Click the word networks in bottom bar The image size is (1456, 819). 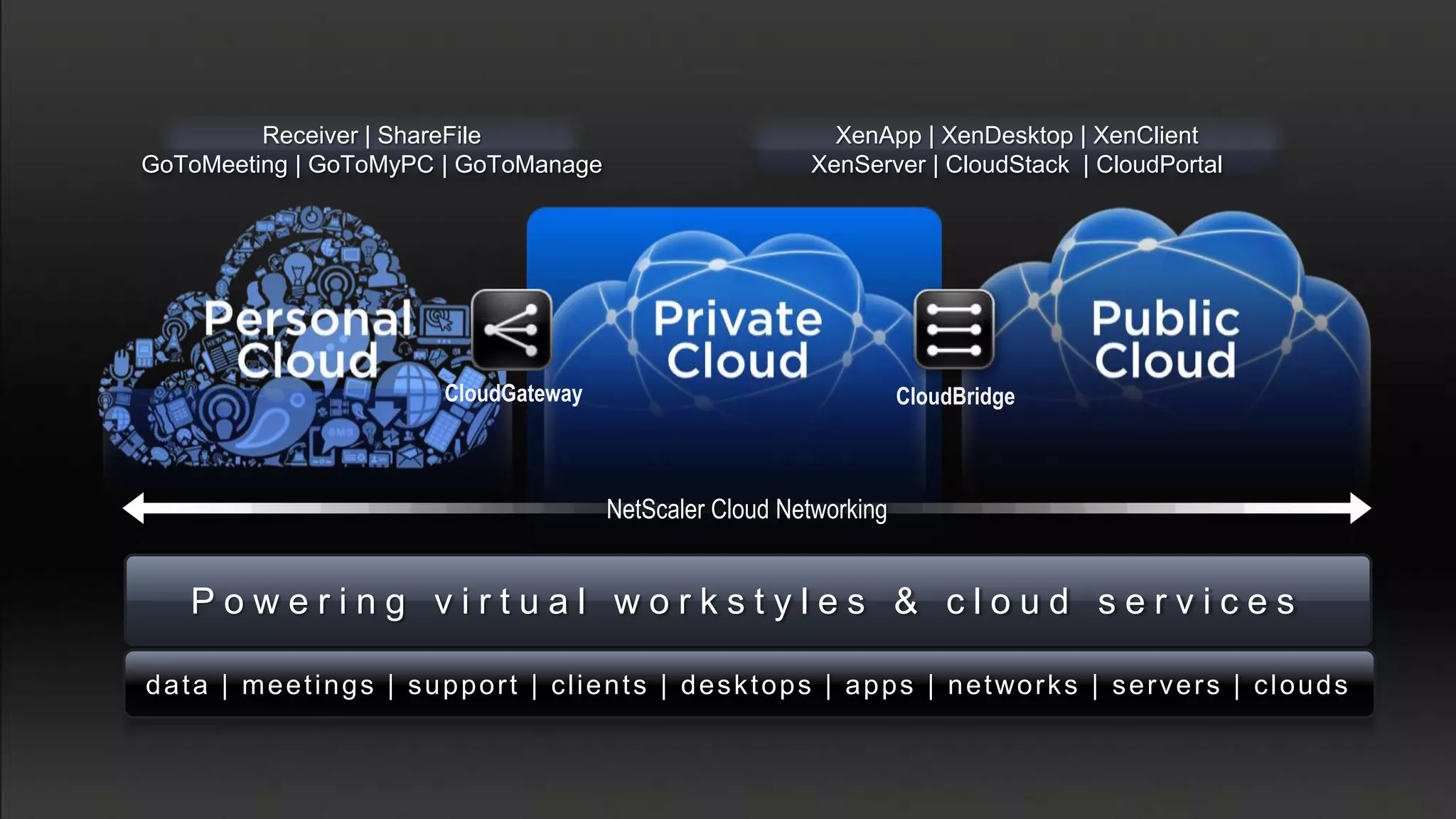click(x=1013, y=685)
